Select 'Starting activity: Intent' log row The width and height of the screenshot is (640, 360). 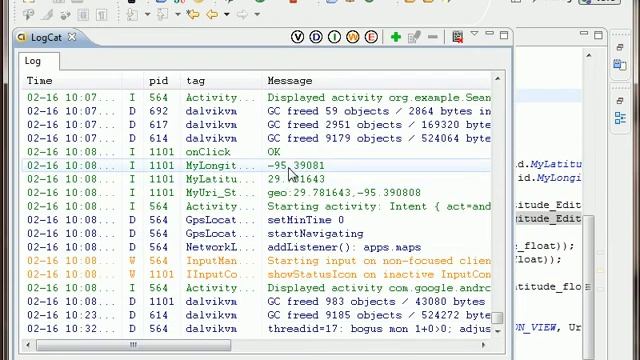[256, 206]
